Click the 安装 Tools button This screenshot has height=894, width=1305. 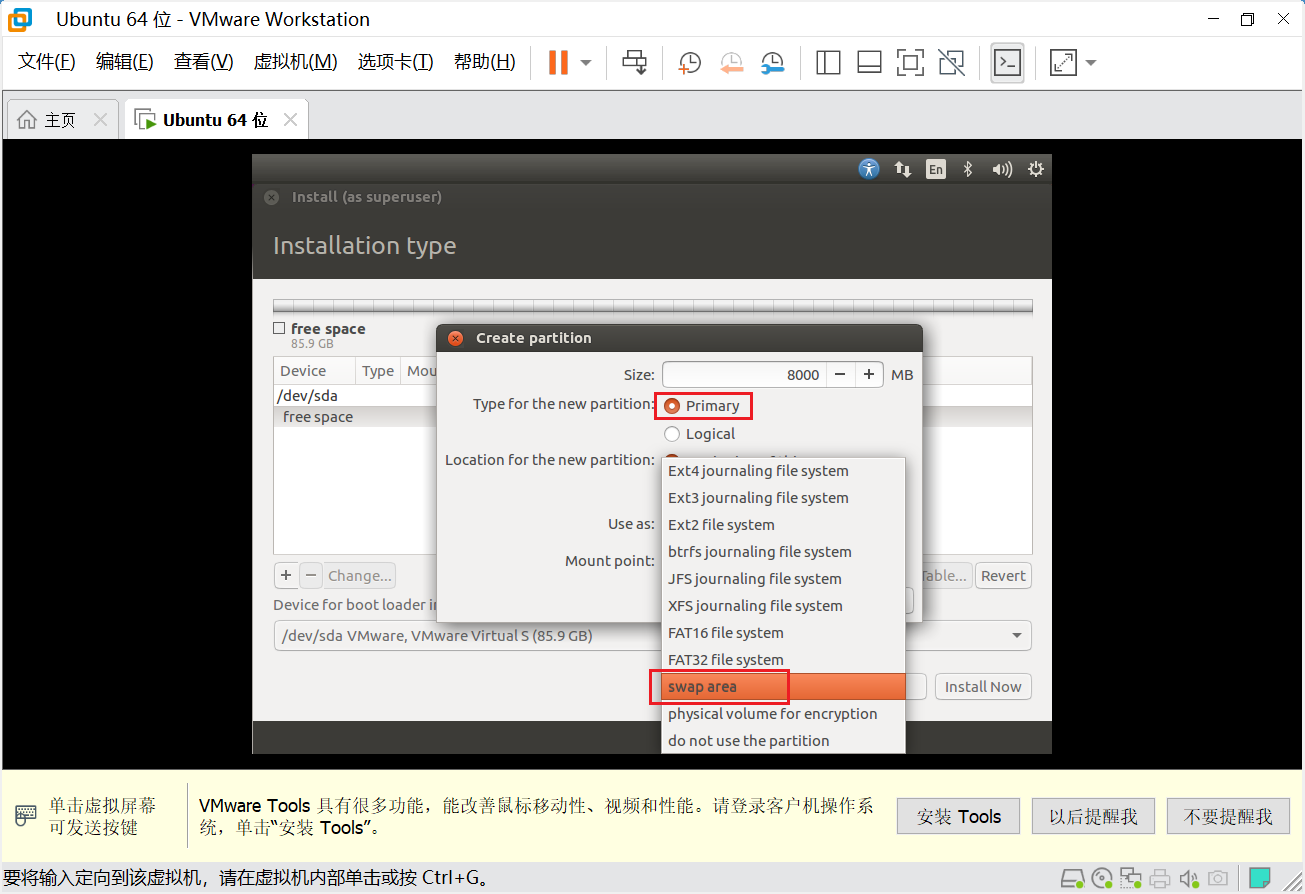coord(958,816)
